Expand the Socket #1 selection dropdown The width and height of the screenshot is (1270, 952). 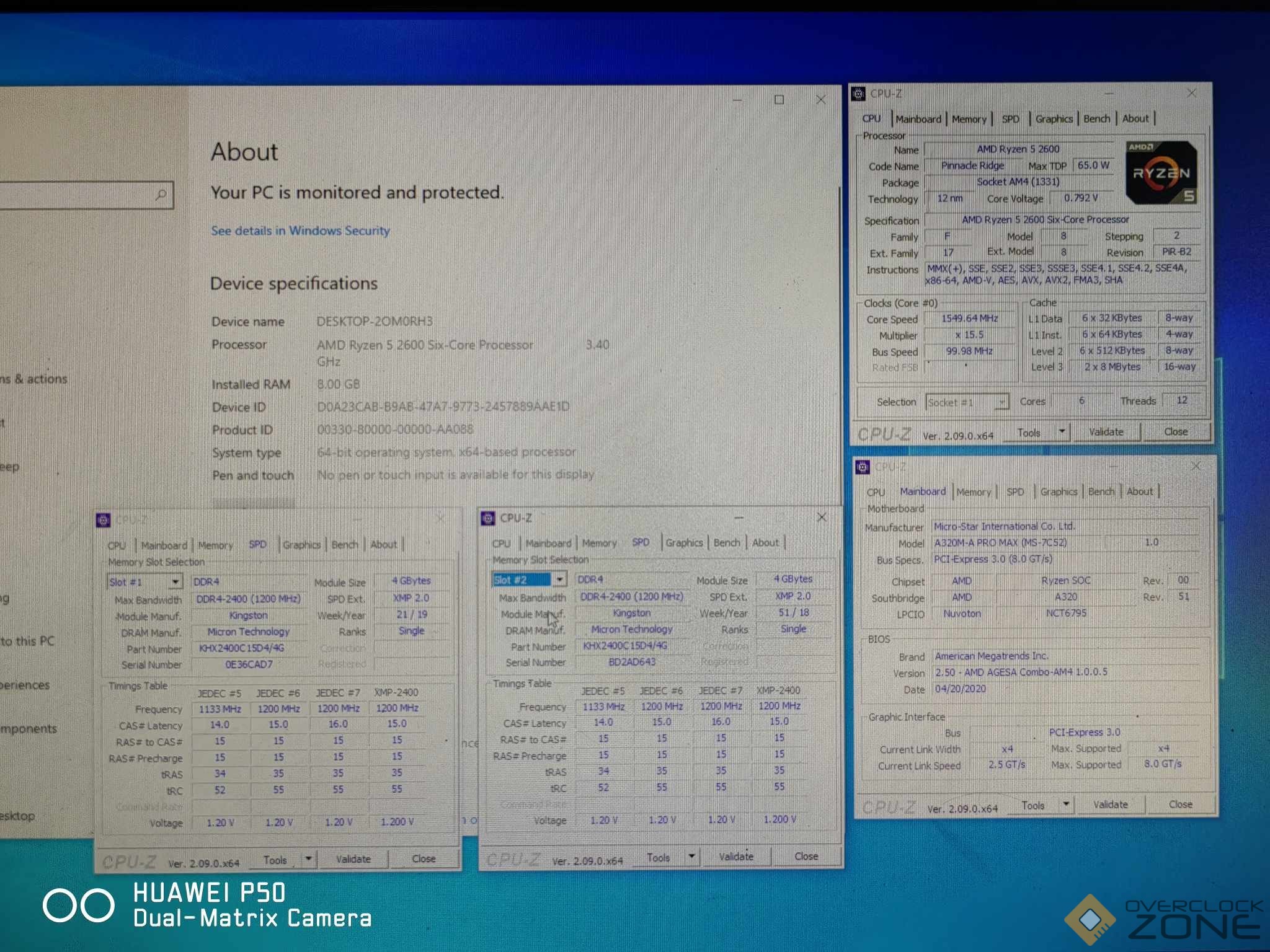point(1001,403)
